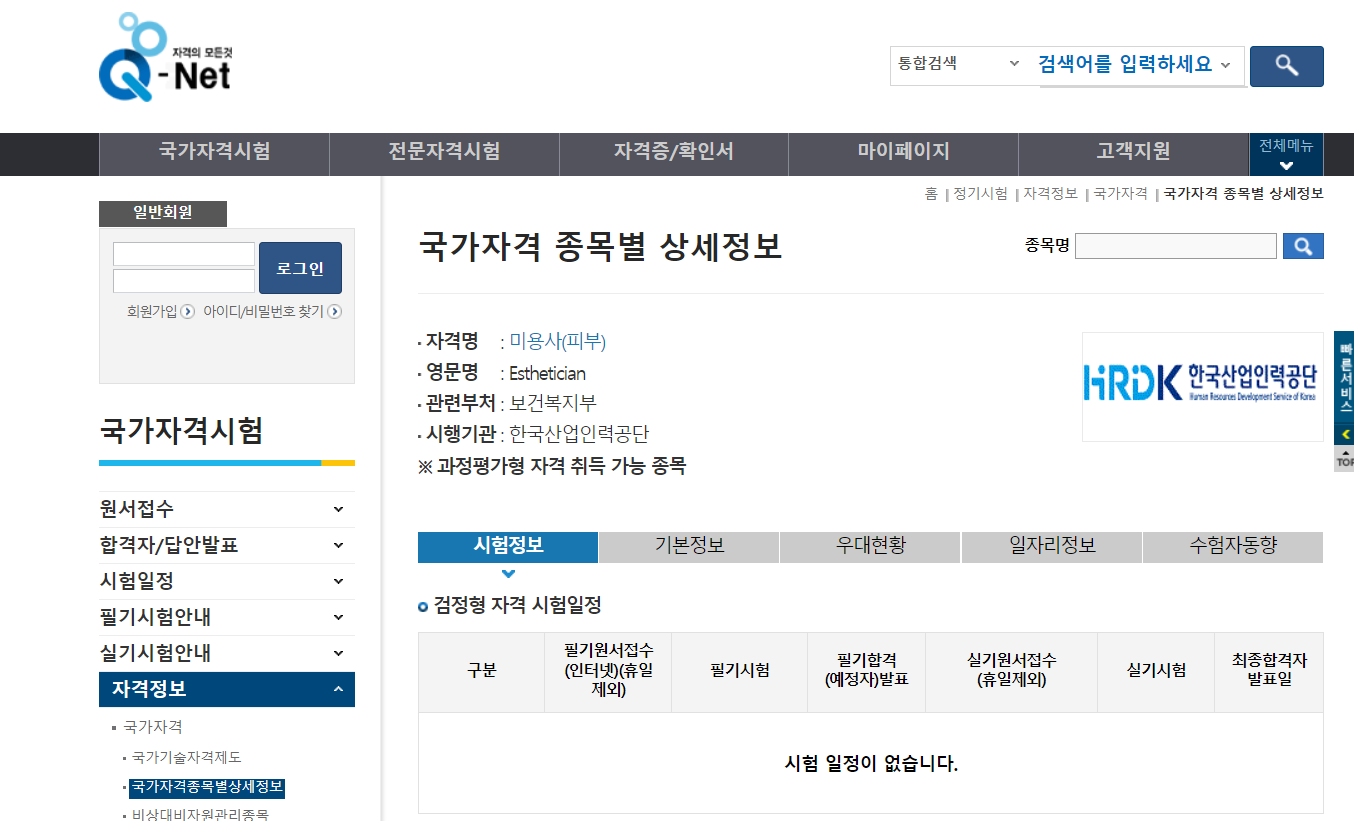Click the 로그인 button
The height and width of the screenshot is (821, 1354).
[x=300, y=268]
